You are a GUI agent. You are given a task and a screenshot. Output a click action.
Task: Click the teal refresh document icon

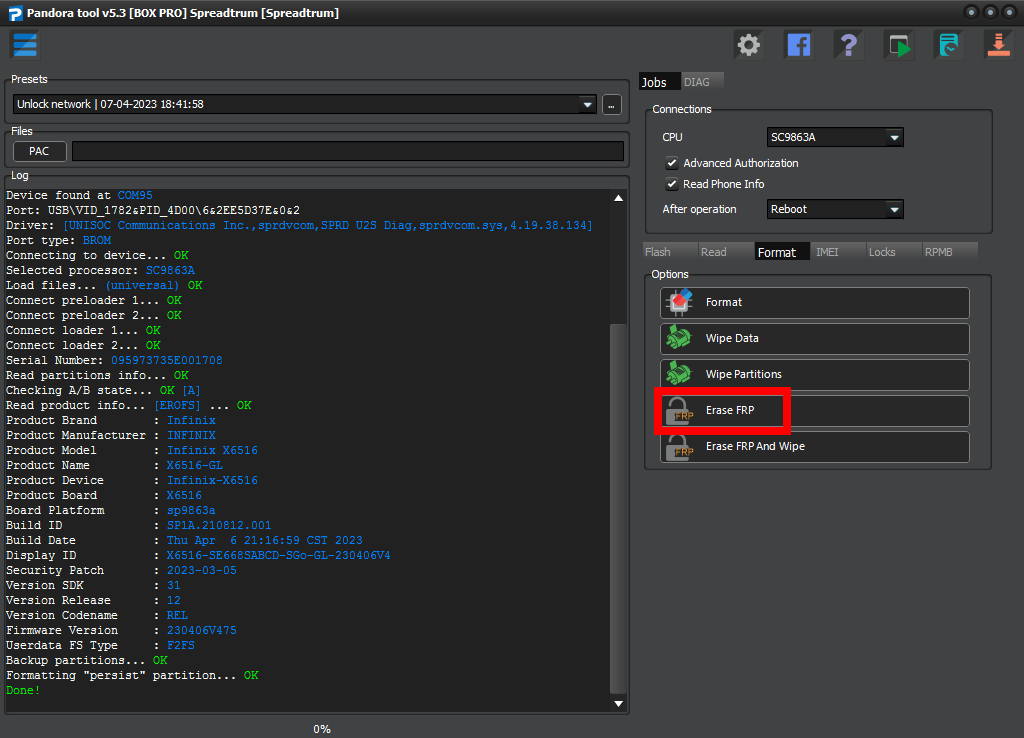point(948,45)
